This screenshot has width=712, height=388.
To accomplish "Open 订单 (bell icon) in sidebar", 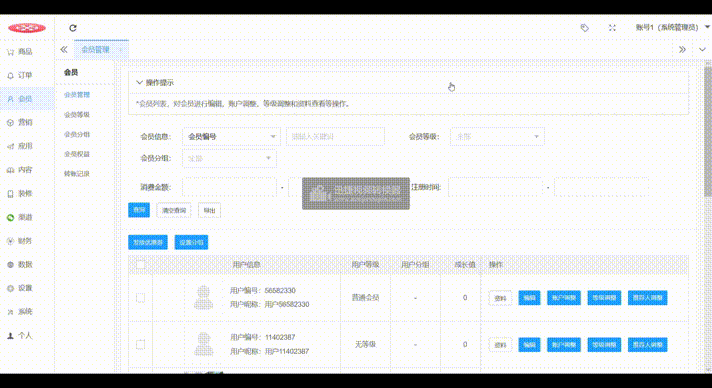I will [20, 75].
